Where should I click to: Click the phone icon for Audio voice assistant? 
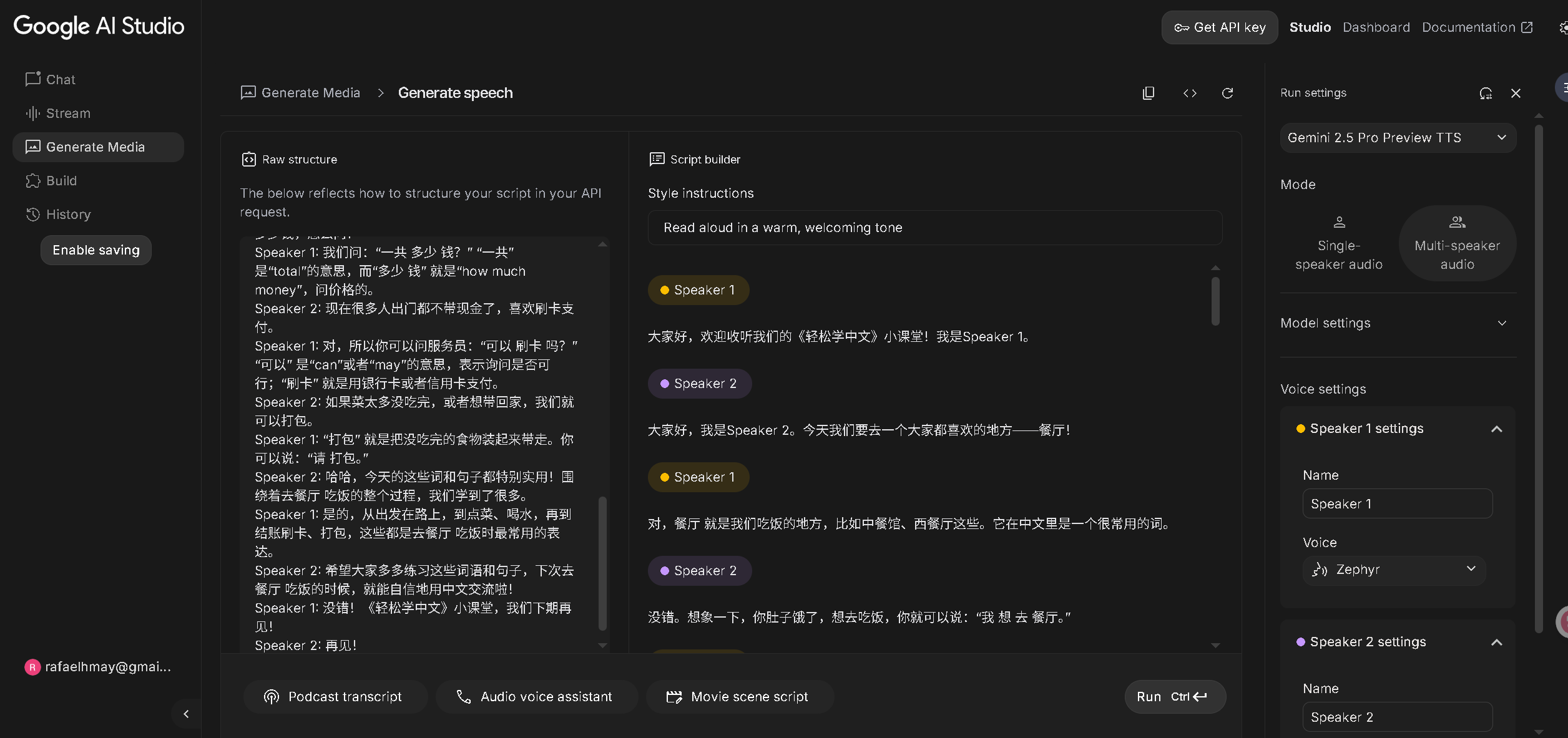click(x=463, y=696)
